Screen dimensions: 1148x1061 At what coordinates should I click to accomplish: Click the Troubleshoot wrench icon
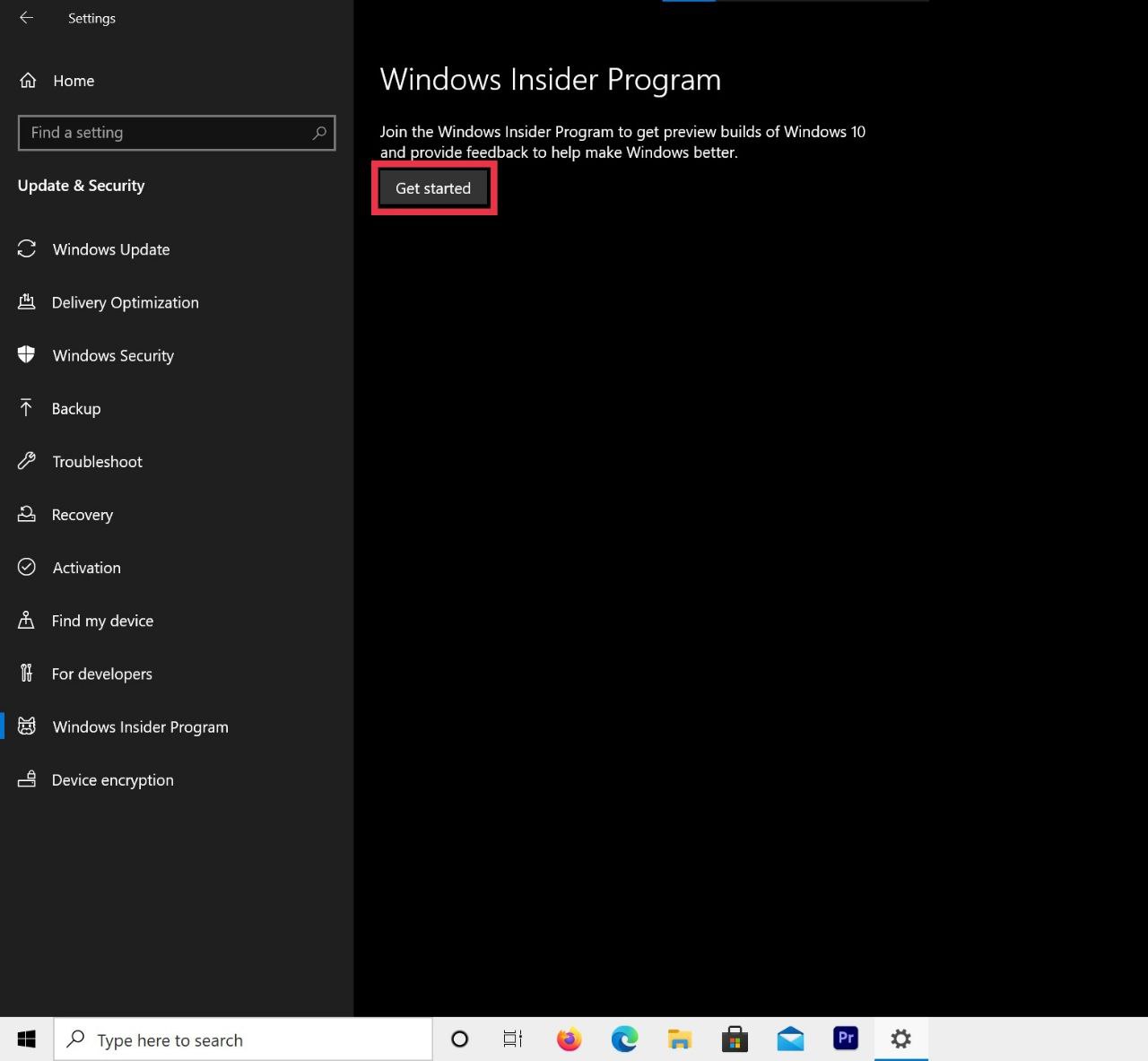click(x=26, y=461)
